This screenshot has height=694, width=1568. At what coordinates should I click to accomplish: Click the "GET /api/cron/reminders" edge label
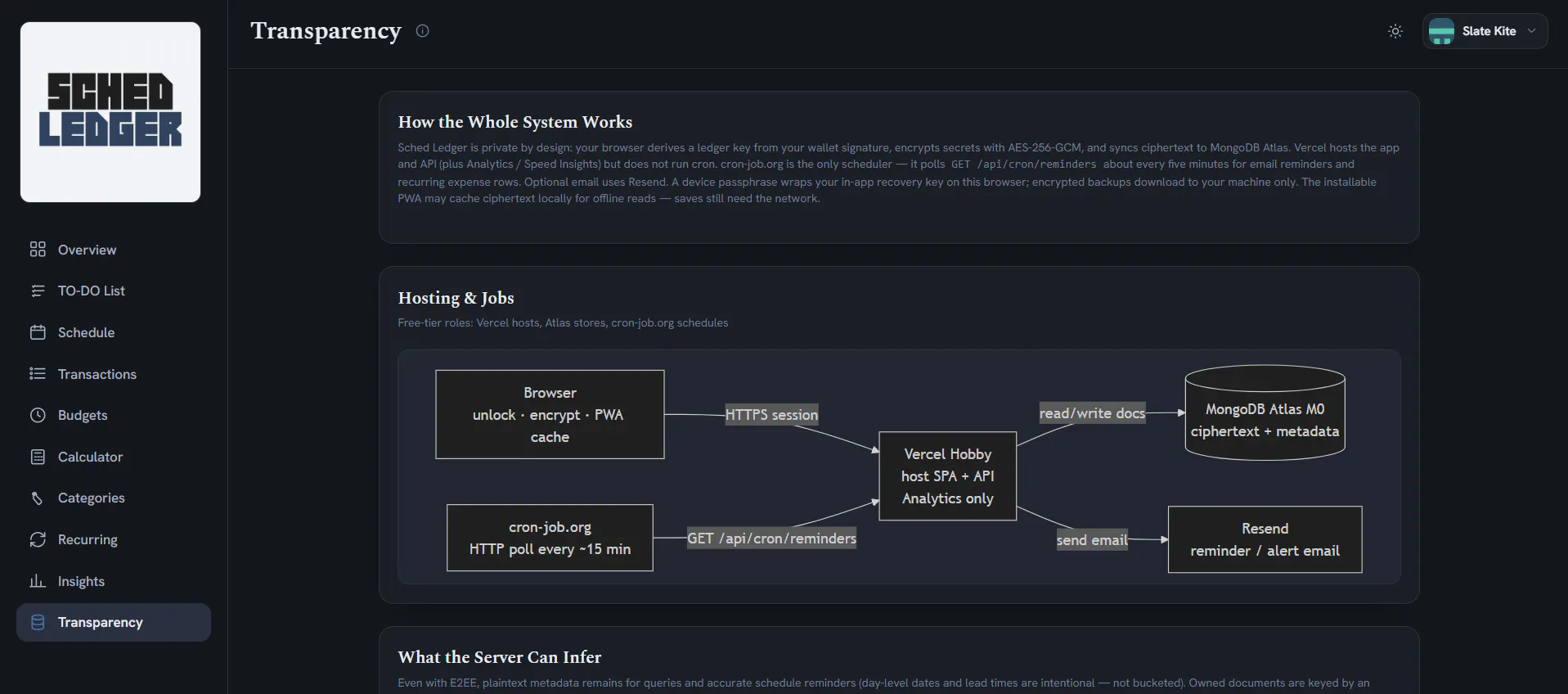[771, 538]
